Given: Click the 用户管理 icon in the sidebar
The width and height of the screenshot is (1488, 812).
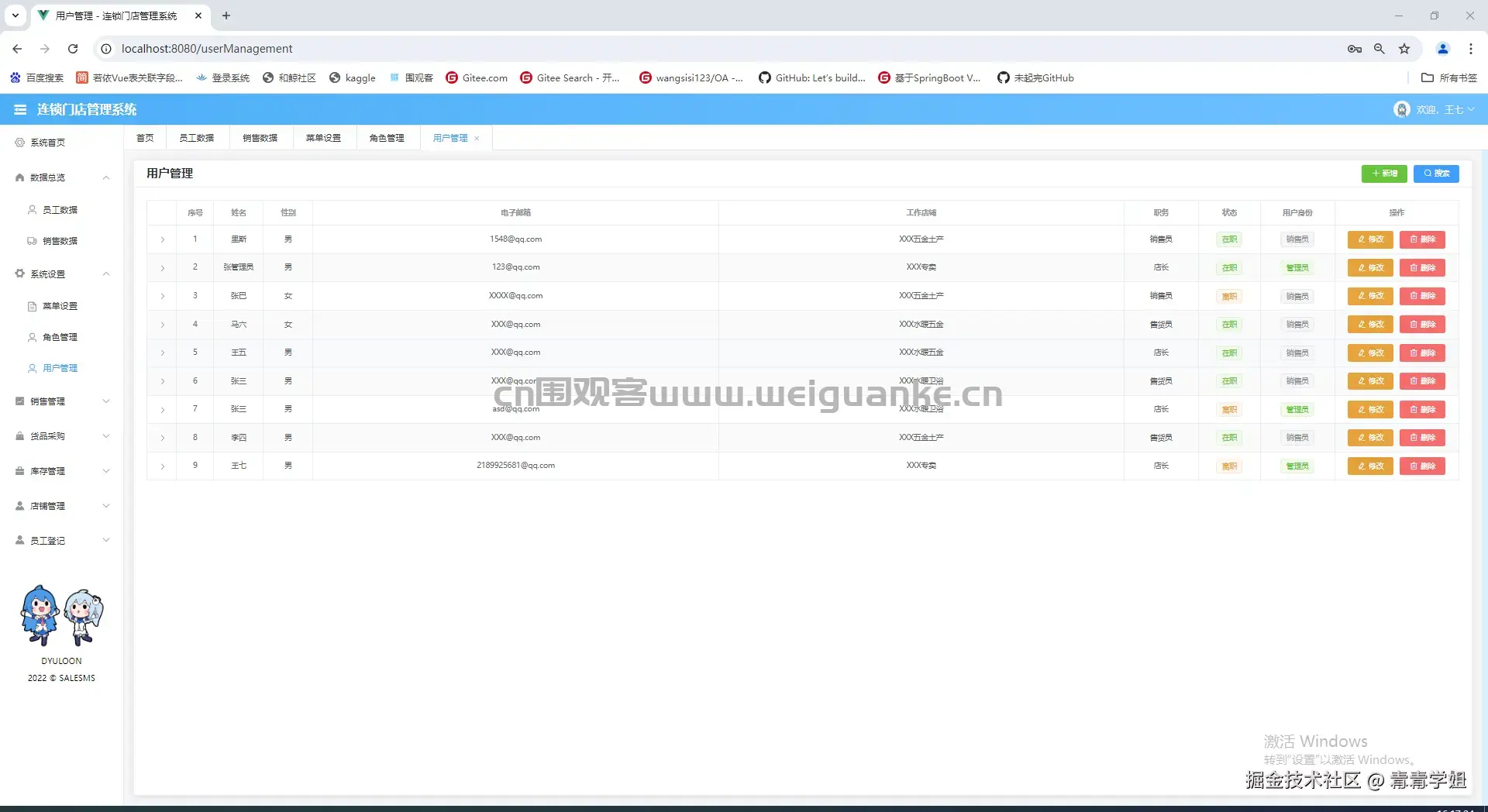Looking at the screenshot, I should pyautogui.click(x=33, y=368).
